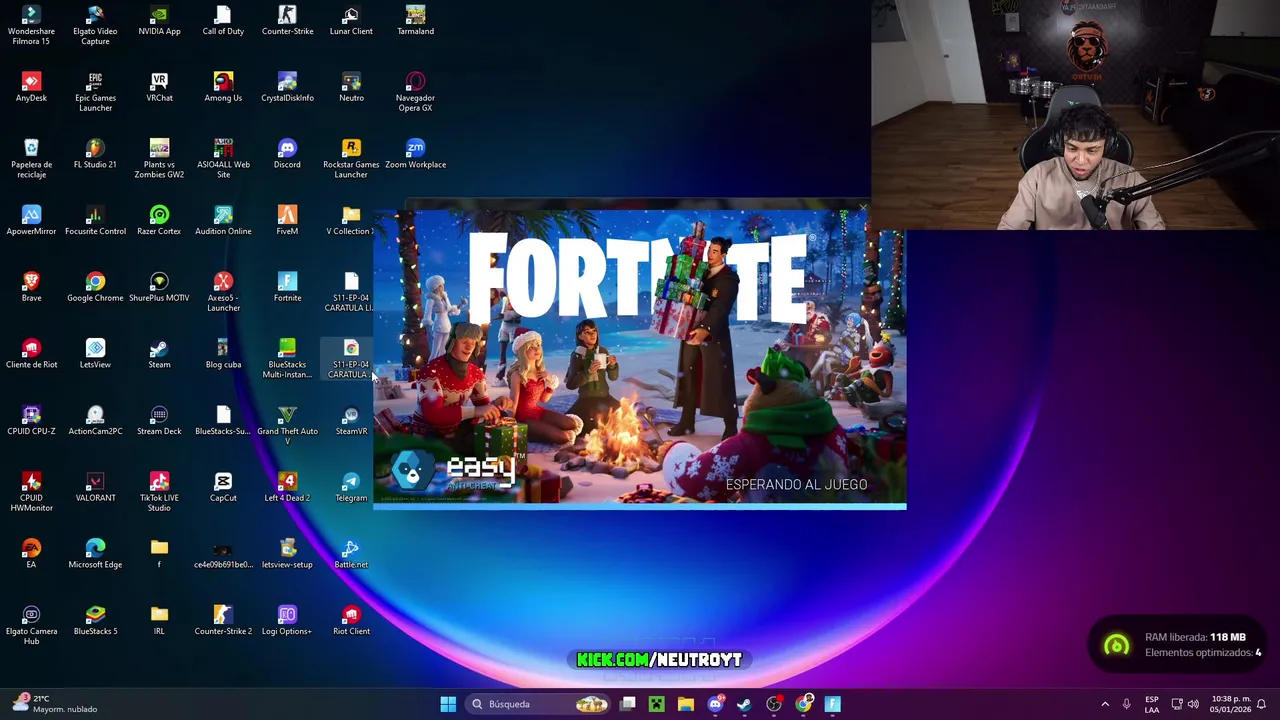Open the Fortnite desktop shortcut

pyautogui.click(x=287, y=287)
